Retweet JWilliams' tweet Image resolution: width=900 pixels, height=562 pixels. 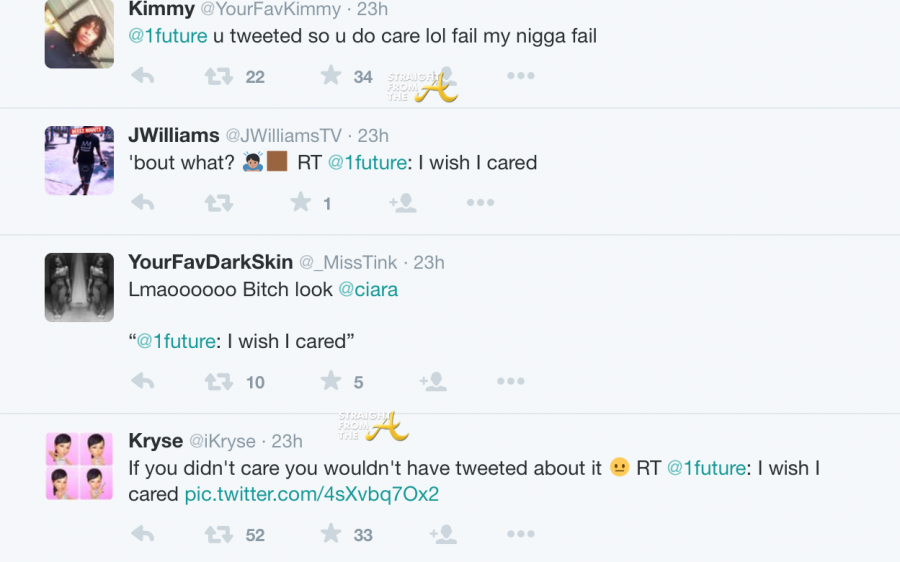pyautogui.click(x=219, y=203)
